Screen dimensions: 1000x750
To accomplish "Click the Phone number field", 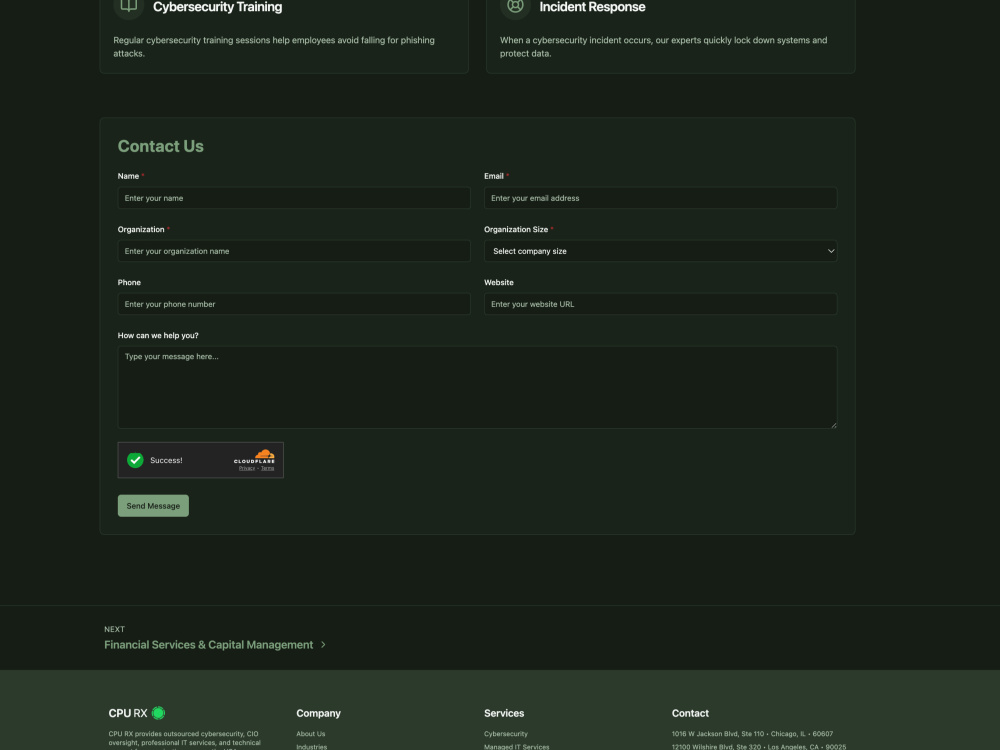I will coord(294,304).
